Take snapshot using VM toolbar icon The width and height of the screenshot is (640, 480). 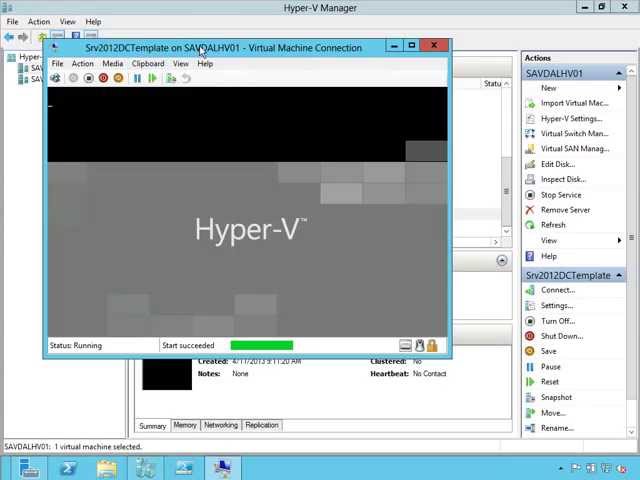coord(171,78)
